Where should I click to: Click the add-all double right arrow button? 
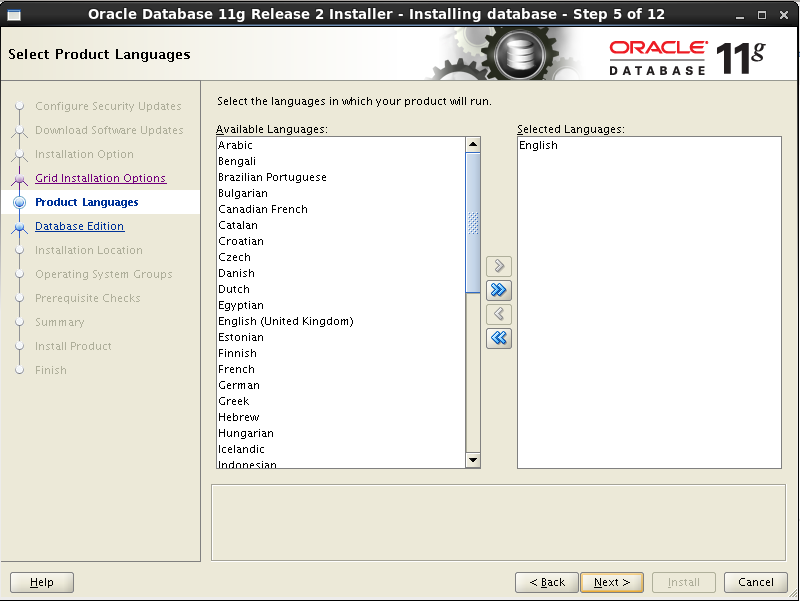point(498,290)
